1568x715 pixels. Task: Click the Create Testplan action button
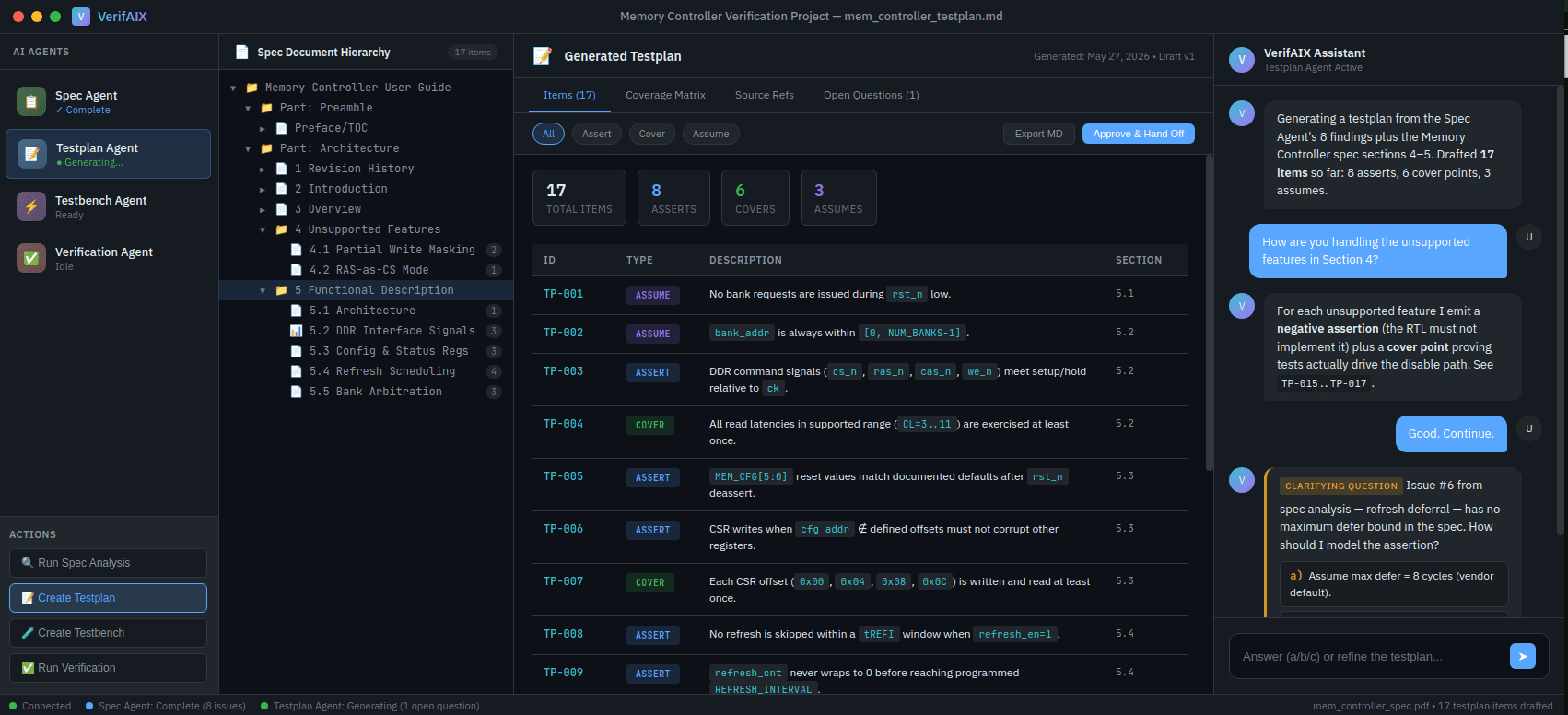click(108, 598)
